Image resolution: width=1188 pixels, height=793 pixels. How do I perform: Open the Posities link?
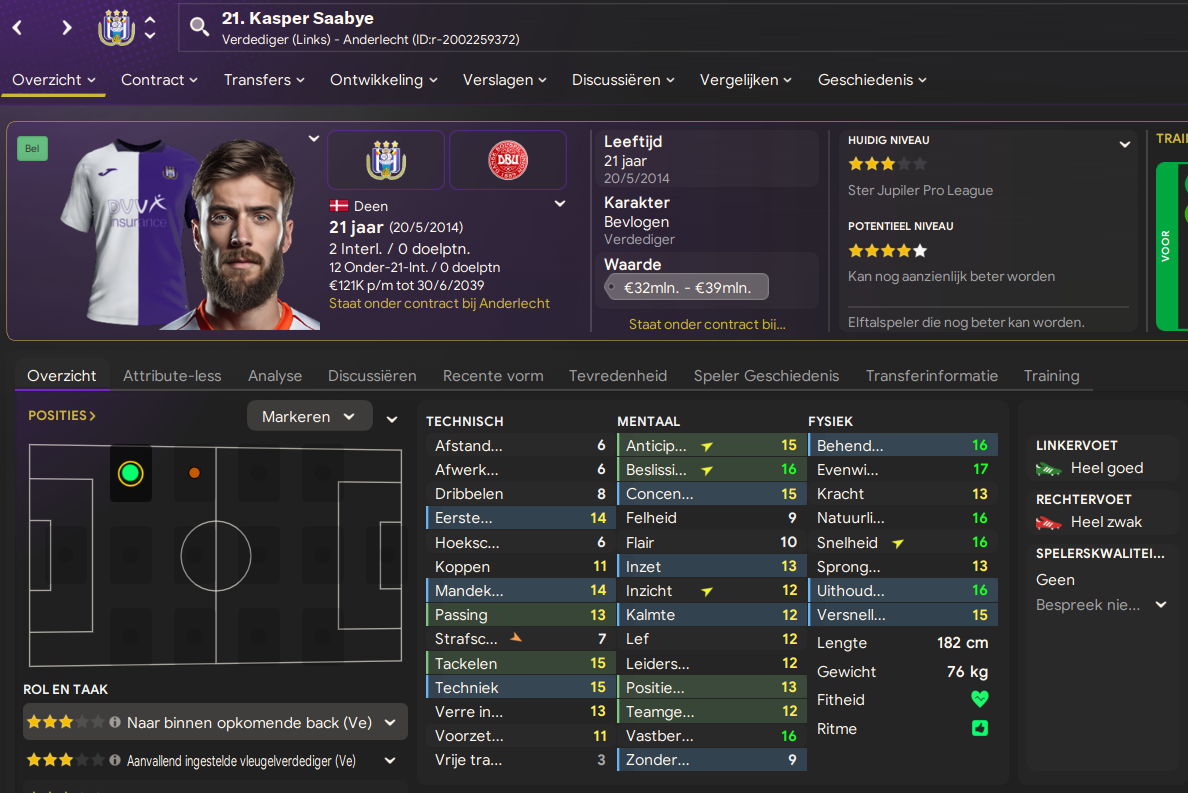point(61,415)
